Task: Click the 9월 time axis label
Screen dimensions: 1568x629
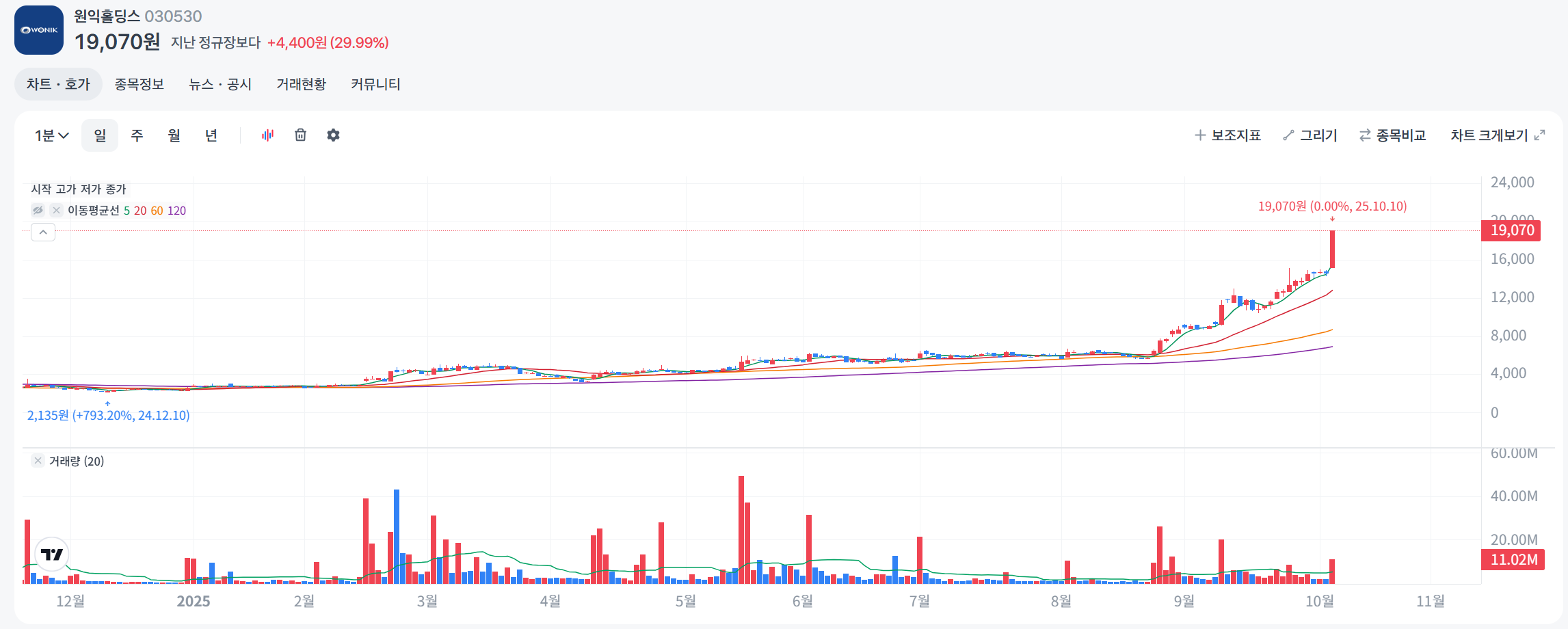Action: pyautogui.click(x=1184, y=601)
